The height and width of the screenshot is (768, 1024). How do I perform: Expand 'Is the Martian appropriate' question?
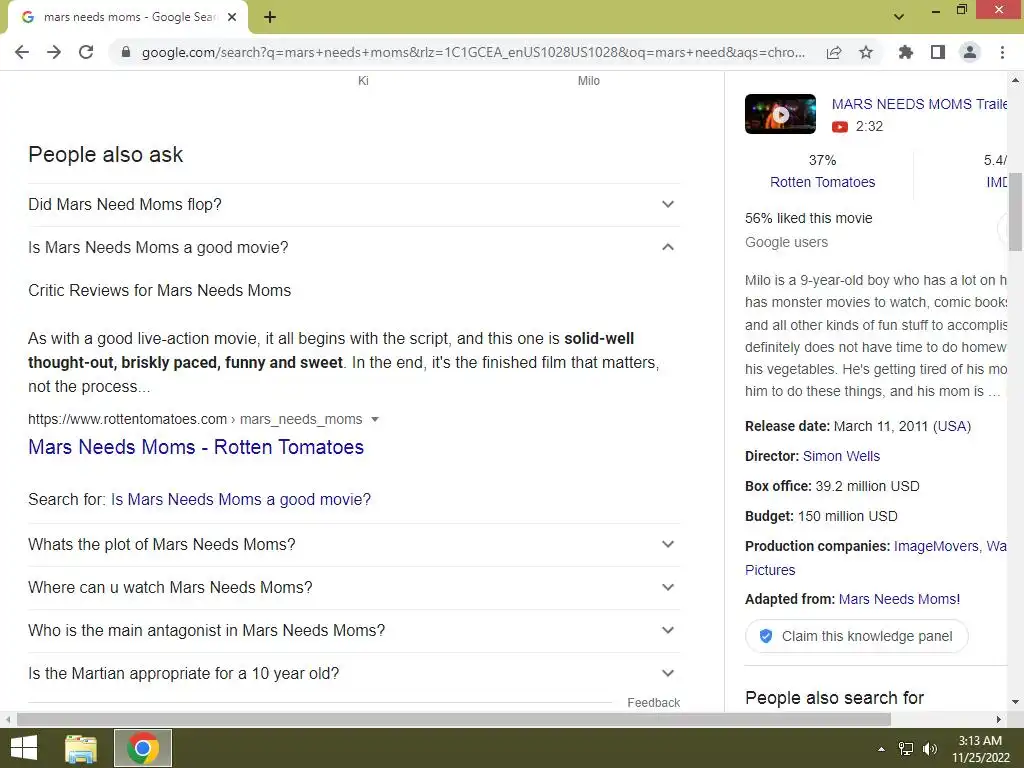[354, 673]
